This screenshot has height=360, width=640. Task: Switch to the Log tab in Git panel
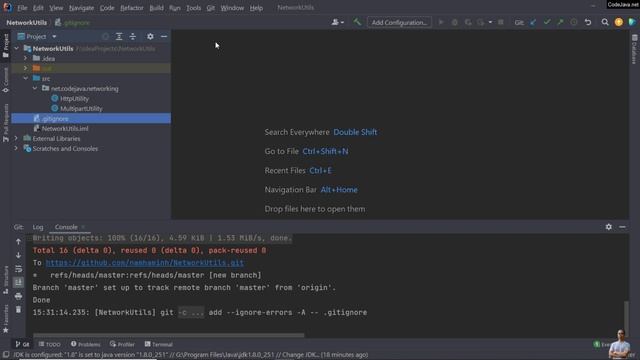click(x=38, y=227)
